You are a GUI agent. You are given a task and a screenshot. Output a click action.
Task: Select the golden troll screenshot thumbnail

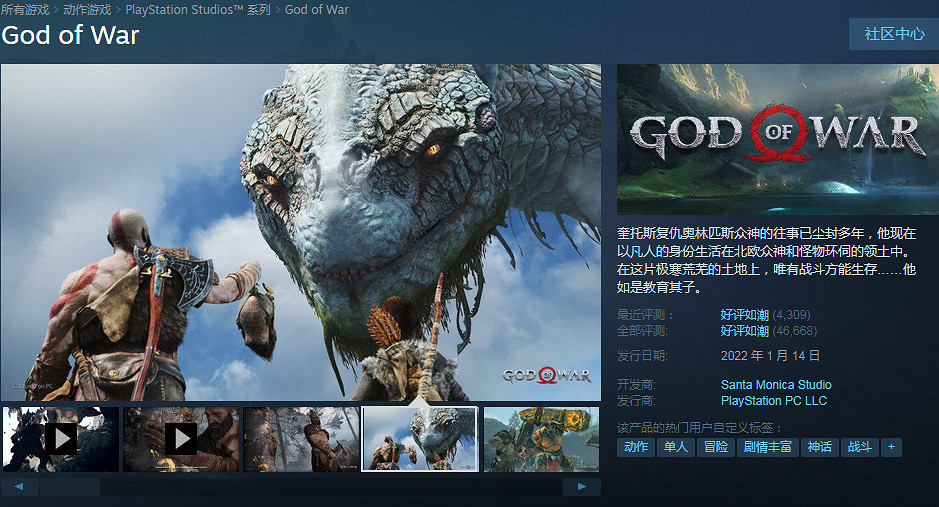541,439
